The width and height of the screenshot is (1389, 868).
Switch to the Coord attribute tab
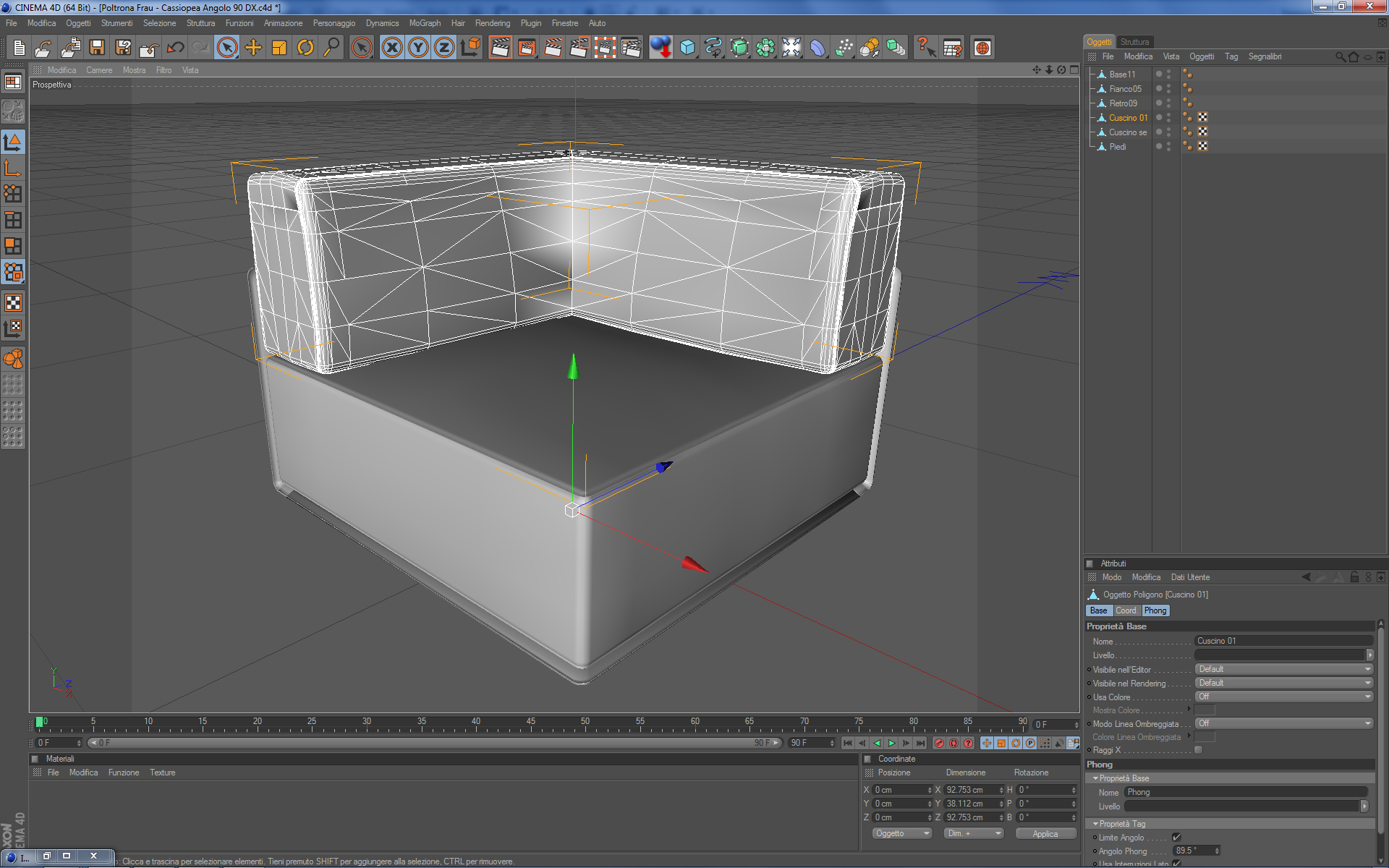click(x=1126, y=610)
